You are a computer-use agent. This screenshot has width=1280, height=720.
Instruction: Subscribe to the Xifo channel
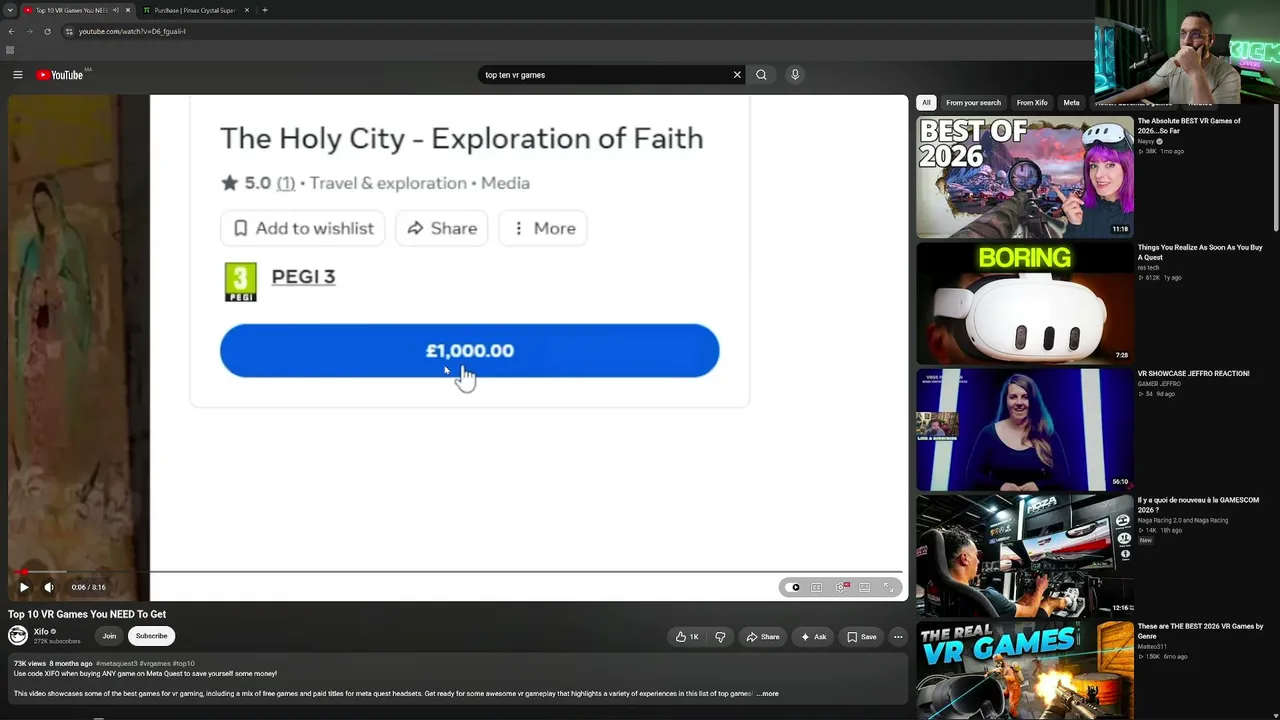tap(152, 636)
